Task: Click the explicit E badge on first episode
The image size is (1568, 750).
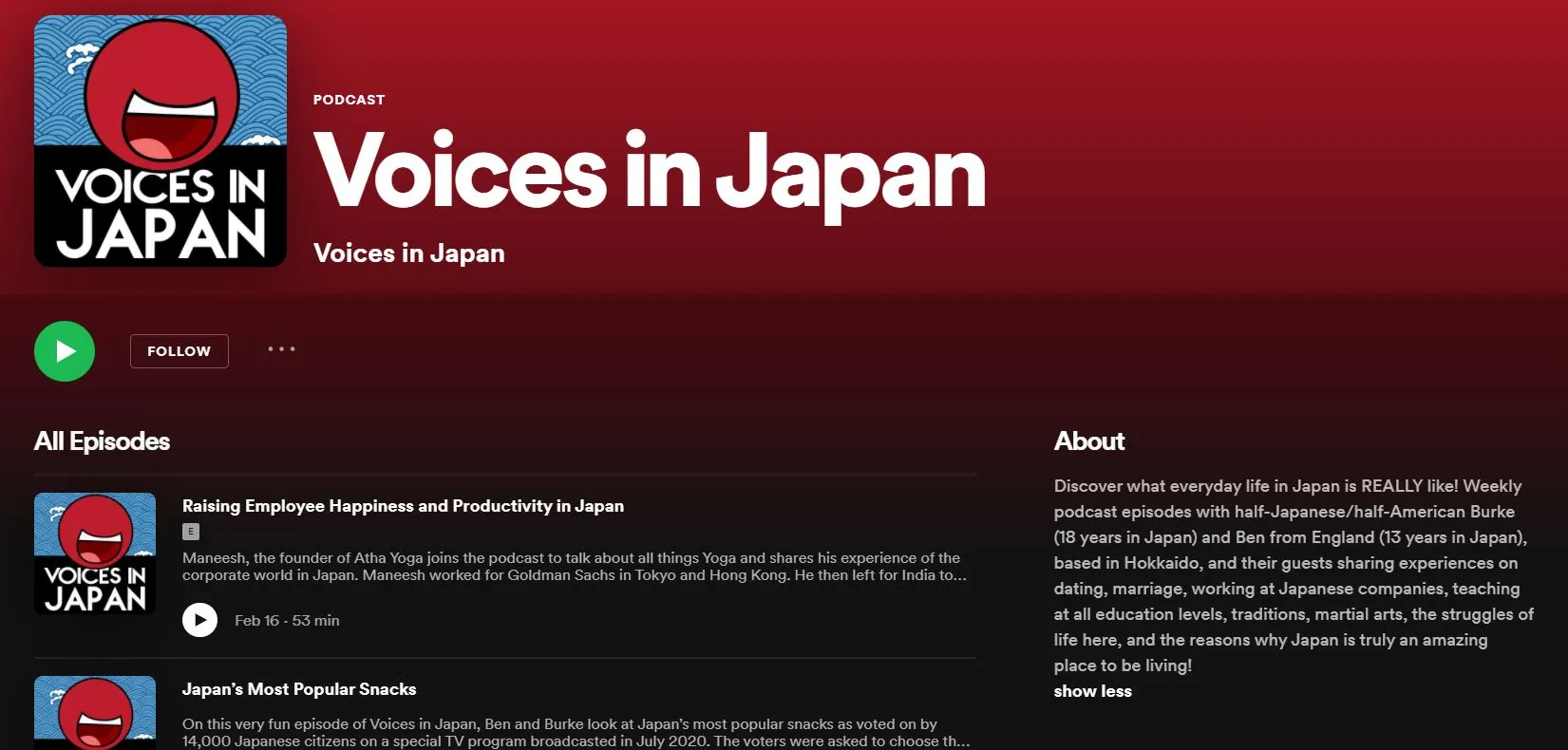Action: pos(191,532)
